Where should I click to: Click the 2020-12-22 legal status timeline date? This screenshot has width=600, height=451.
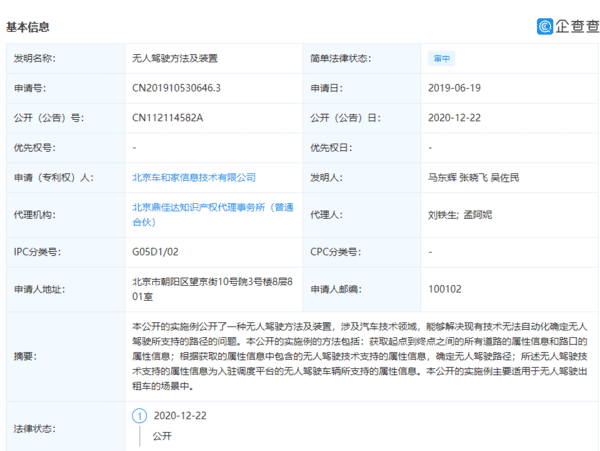click(x=180, y=416)
